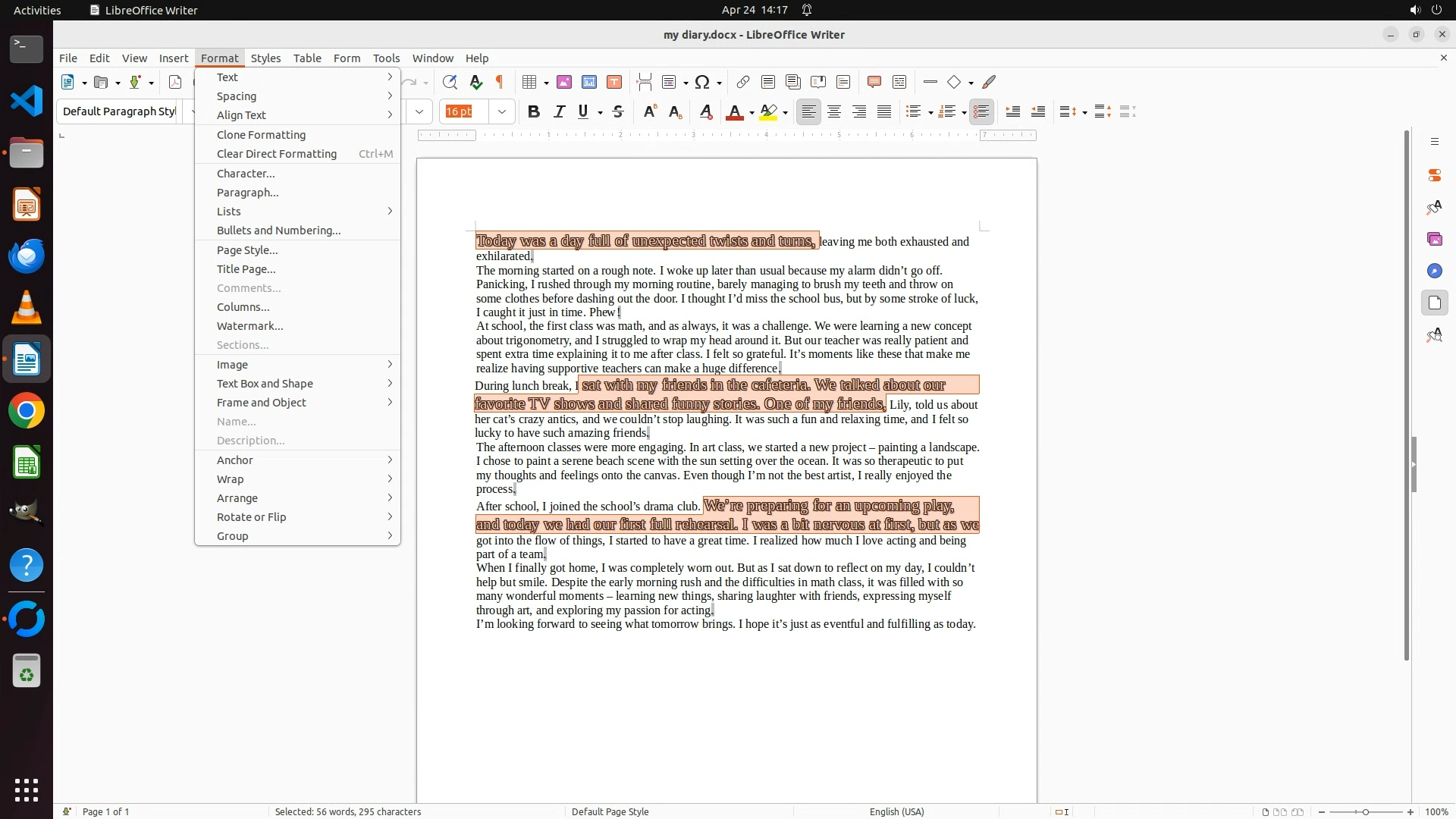Toggle formatting marks pilcrow icon
The height and width of the screenshot is (819, 1456).
pos(500,82)
